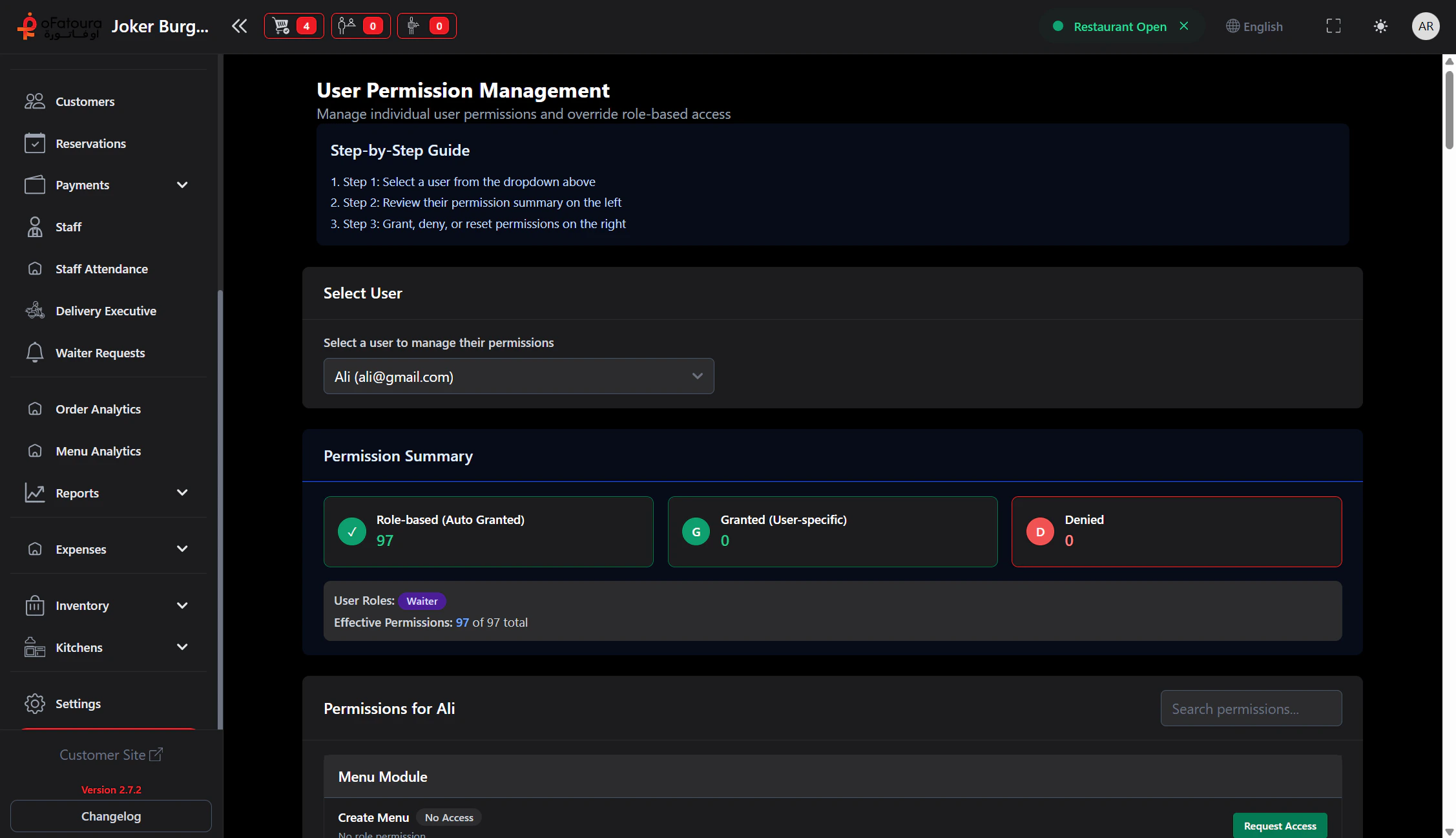Click the waiter requests counter icon
The image size is (1456, 838).
(426, 26)
